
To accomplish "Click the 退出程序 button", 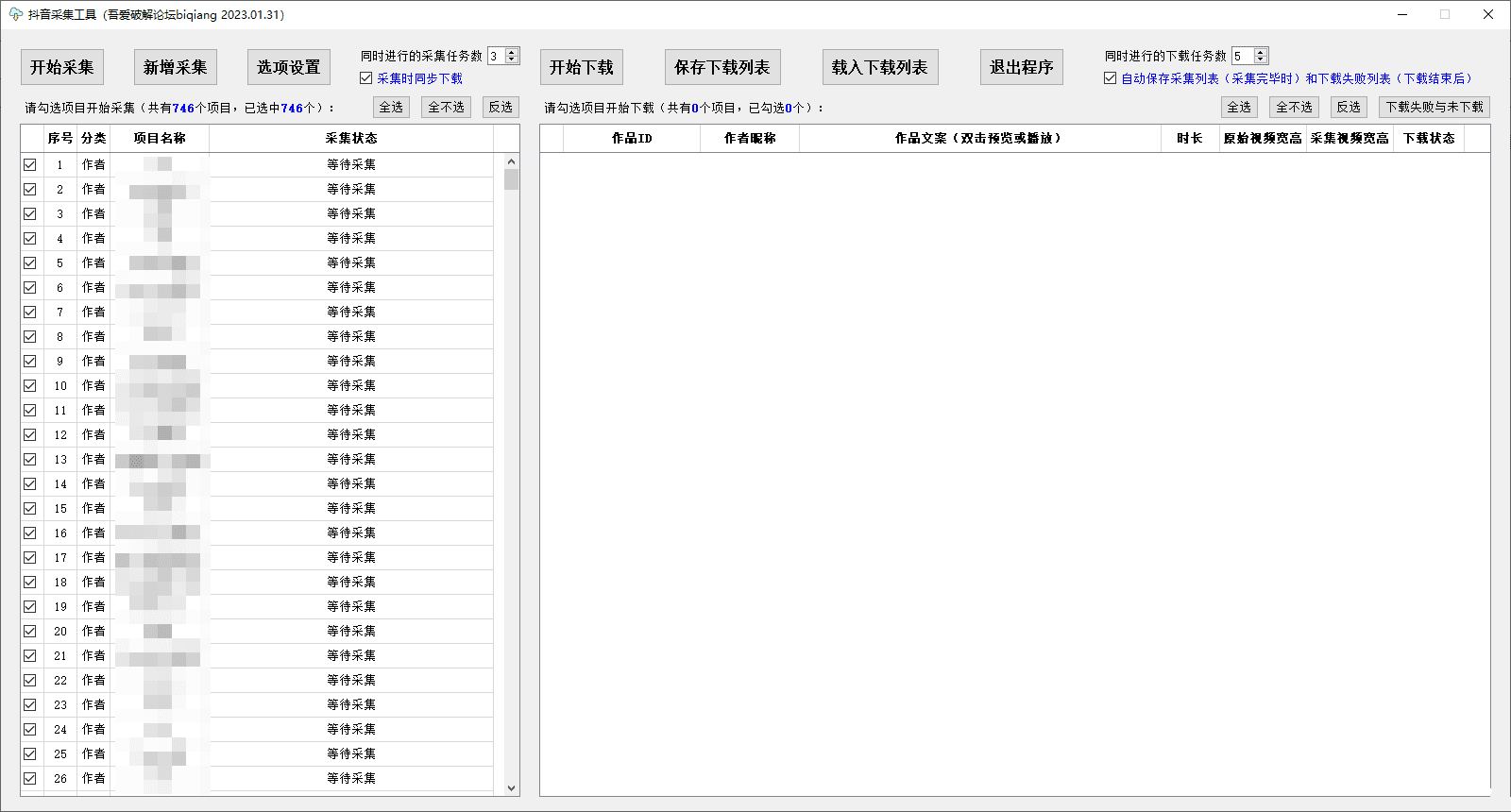I will point(1022,67).
